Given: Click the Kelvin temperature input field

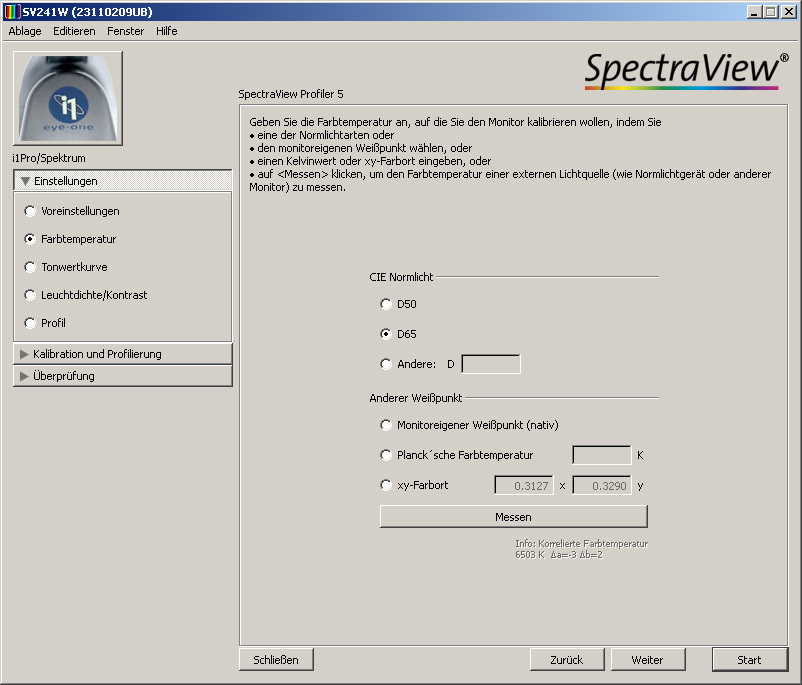Looking at the screenshot, I should click(x=602, y=455).
